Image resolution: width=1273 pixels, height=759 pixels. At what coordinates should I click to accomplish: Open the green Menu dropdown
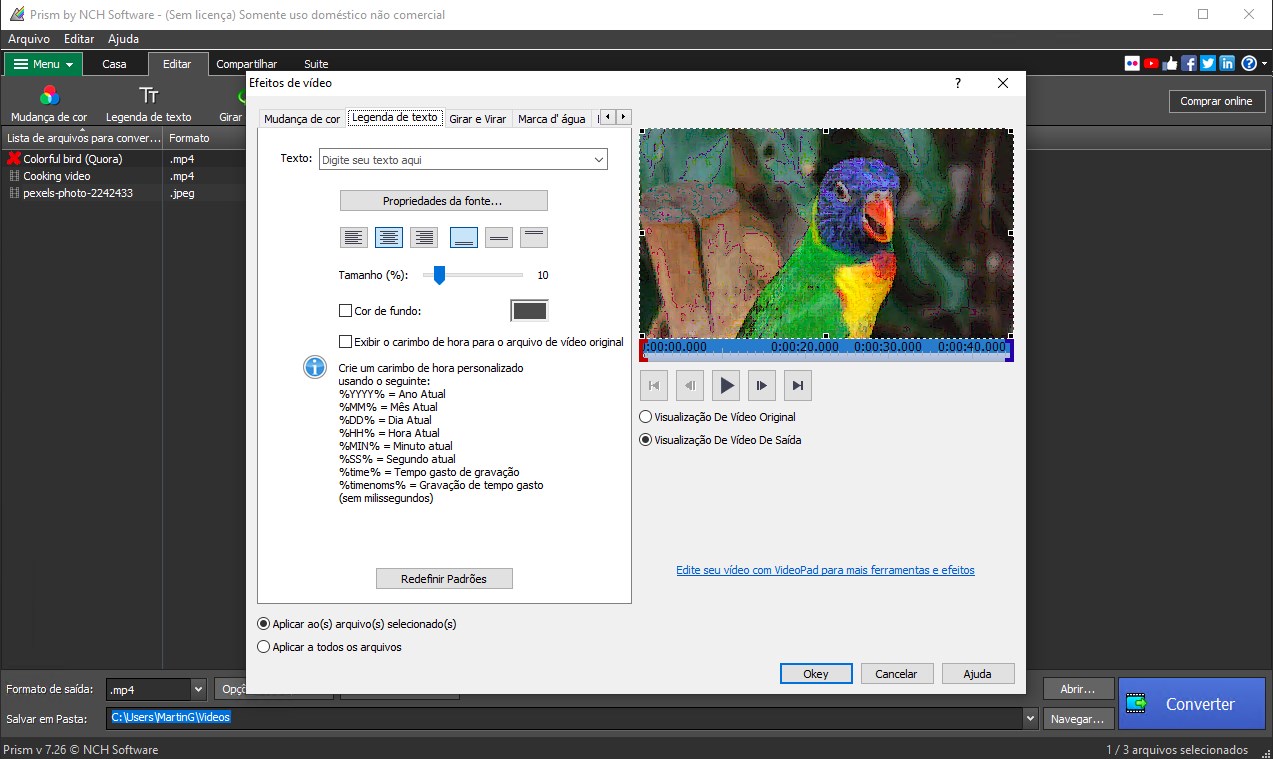click(x=43, y=64)
